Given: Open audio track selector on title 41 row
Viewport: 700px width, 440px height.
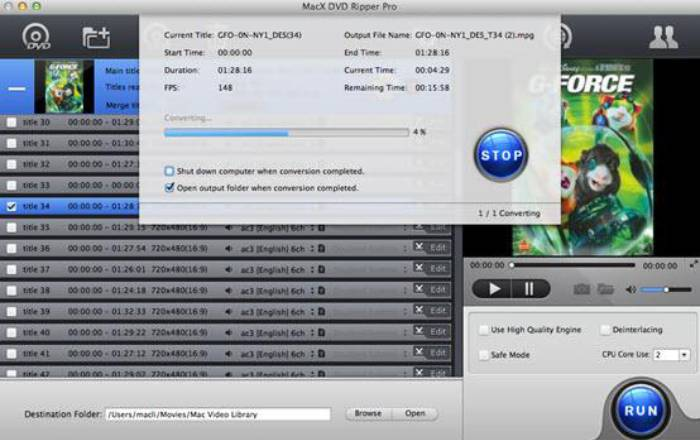Looking at the screenshot, I should [x=312, y=353].
